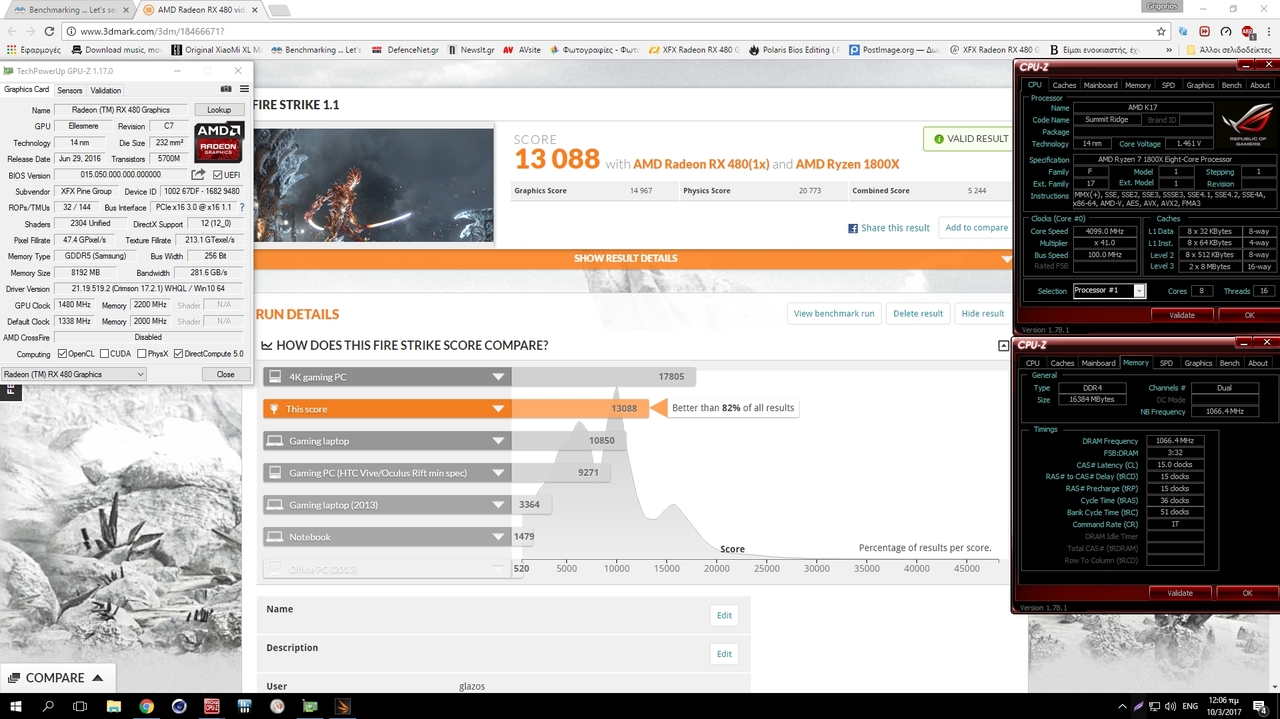
Task: Toggle the OpenCL checkbox
Action: point(63,354)
